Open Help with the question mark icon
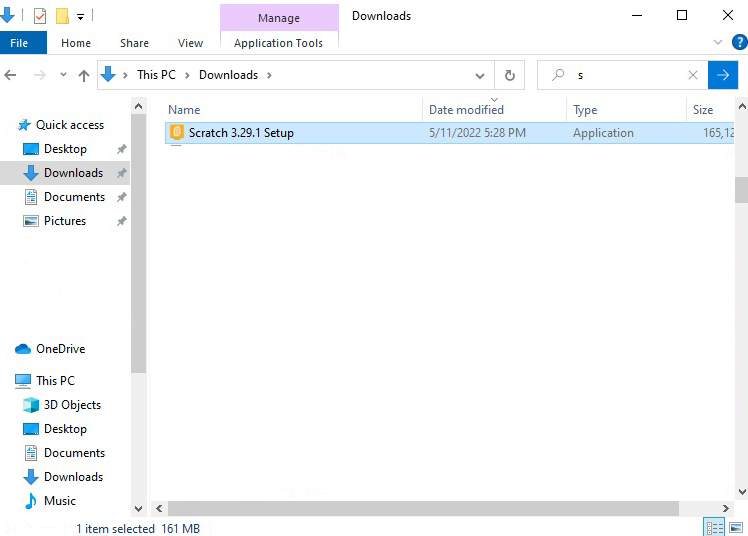The width and height of the screenshot is (748, 536). [x=738, y=43]
